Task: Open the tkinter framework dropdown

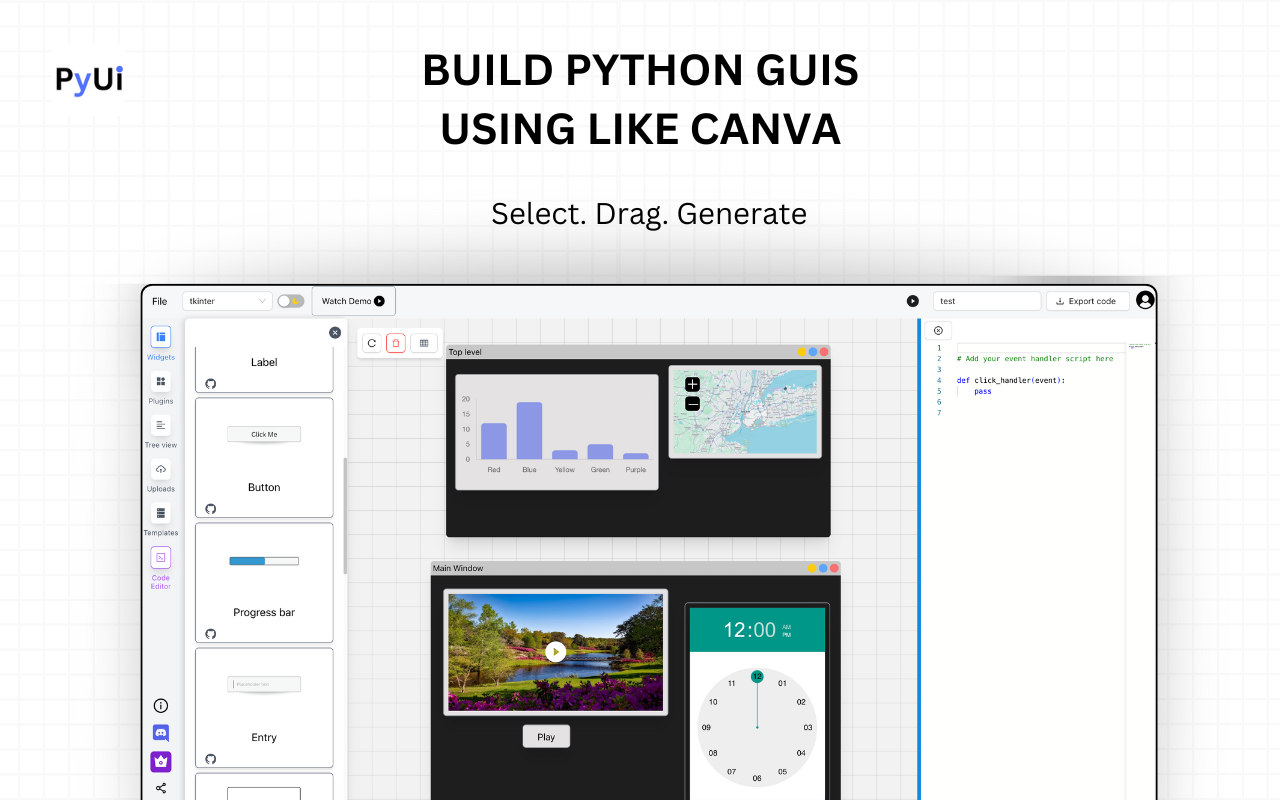Action: [227, 301]
